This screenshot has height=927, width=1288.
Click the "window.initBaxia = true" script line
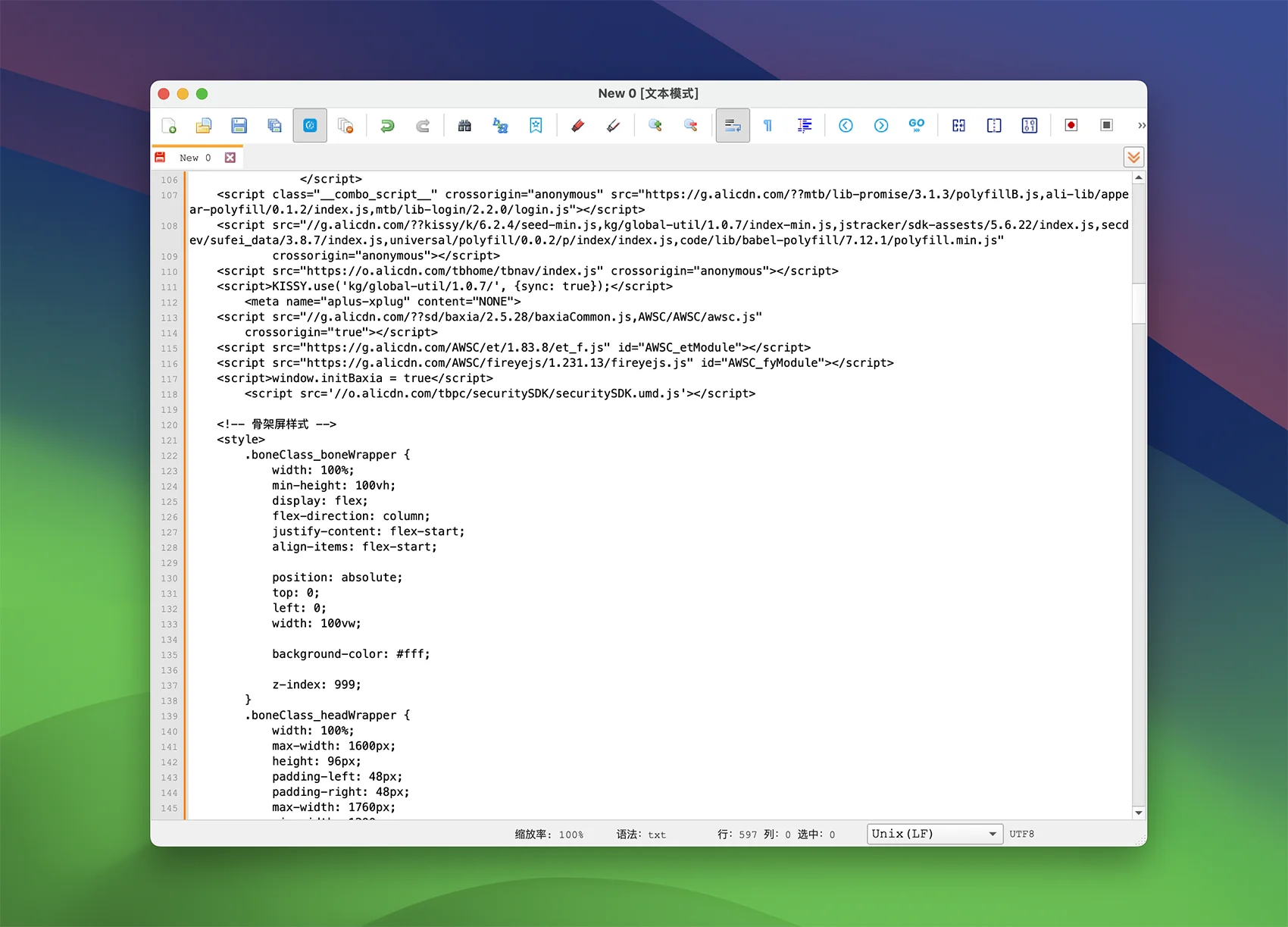coord(355,378)
